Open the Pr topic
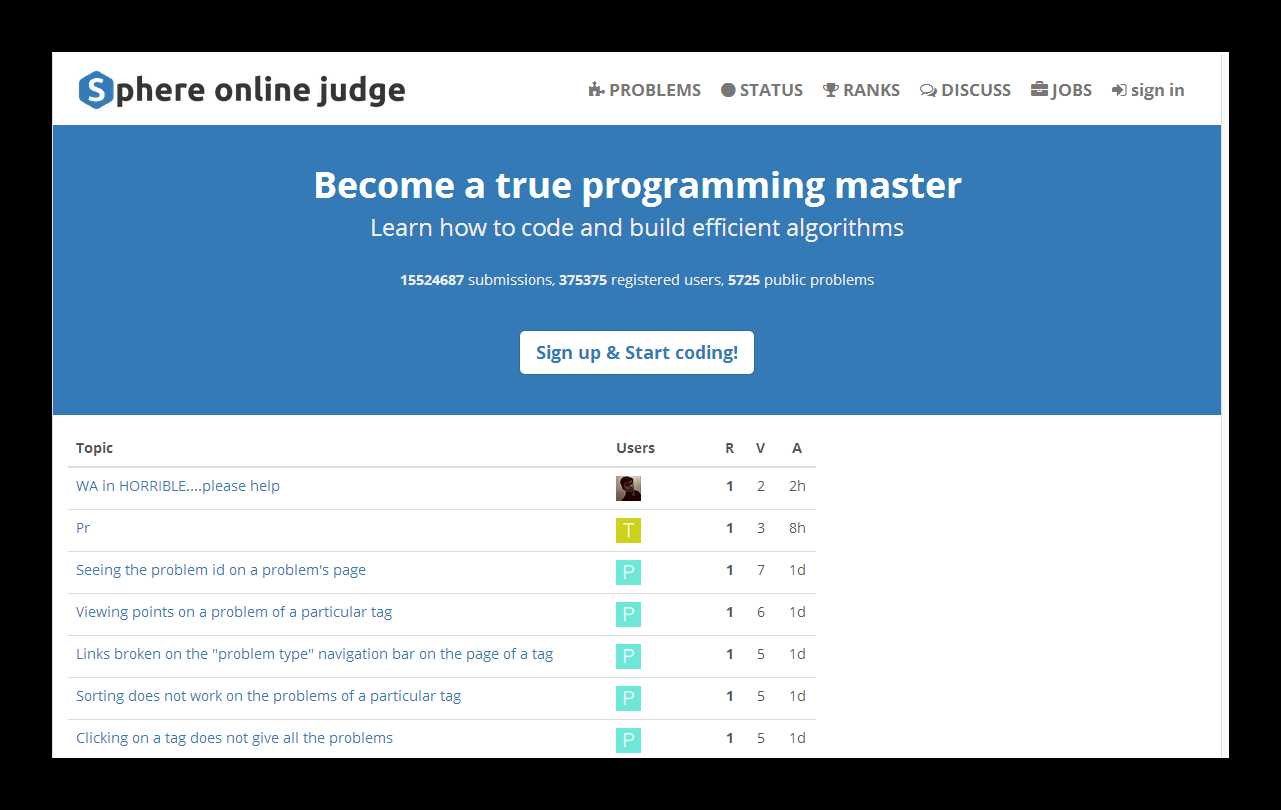The width and height of the screenshot is (1281, 810). click(83, 528)
